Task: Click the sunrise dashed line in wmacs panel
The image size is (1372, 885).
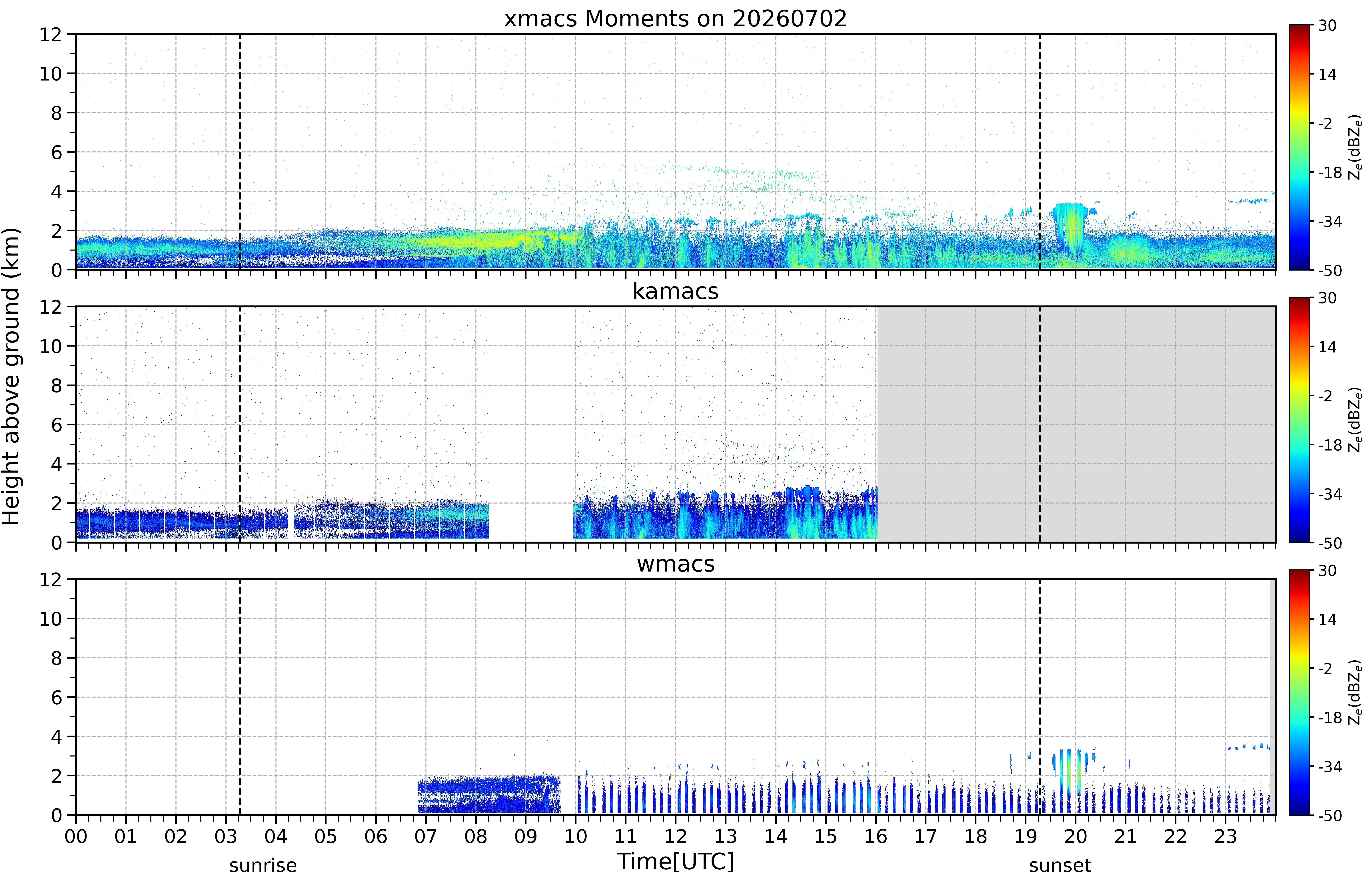Action: 240,697
